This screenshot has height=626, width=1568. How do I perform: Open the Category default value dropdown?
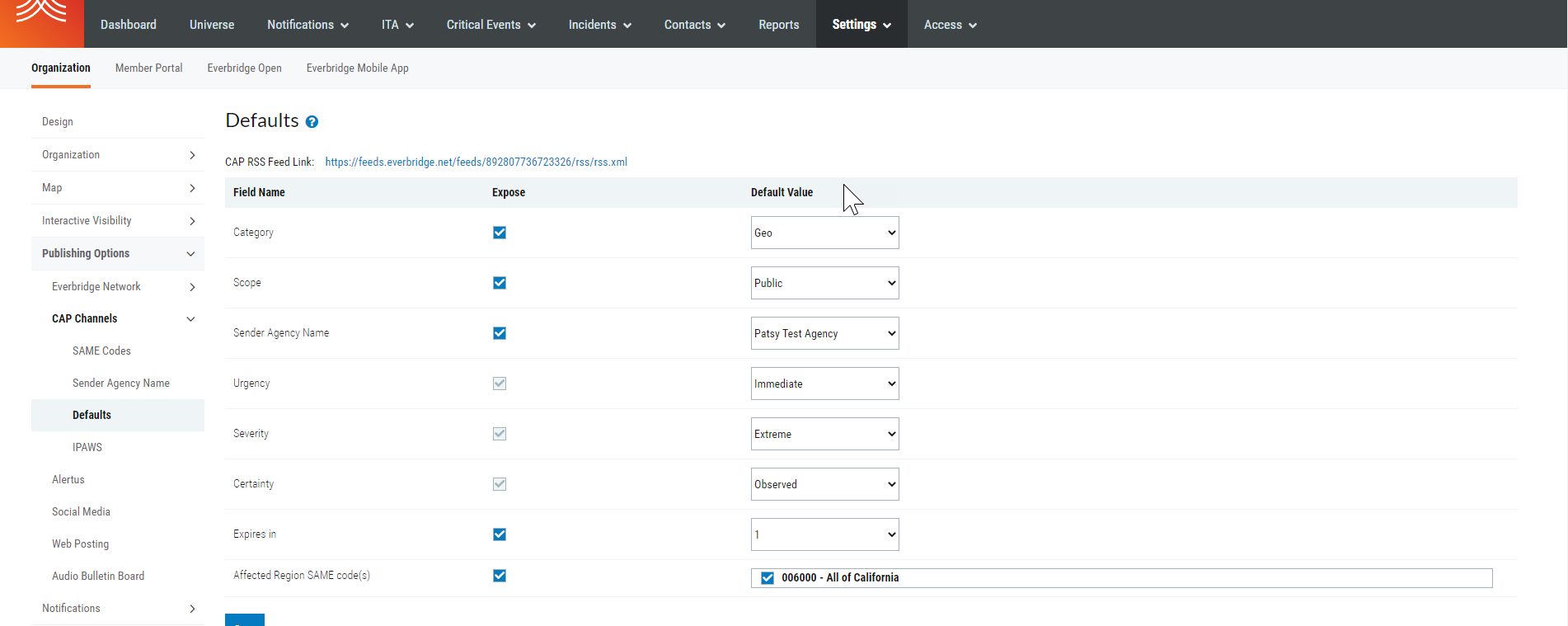(824, 233)
